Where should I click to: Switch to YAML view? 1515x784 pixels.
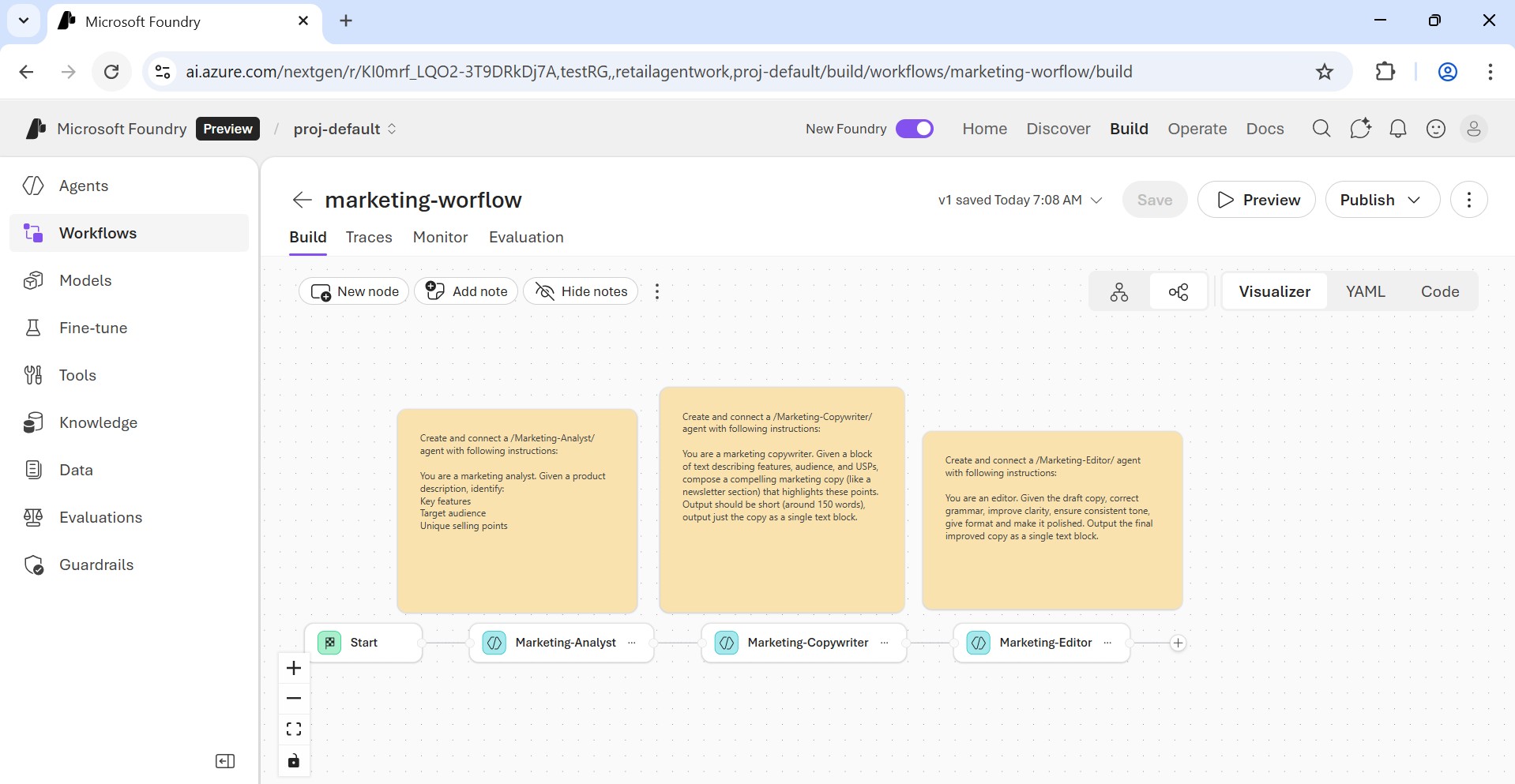[1365, 291]
